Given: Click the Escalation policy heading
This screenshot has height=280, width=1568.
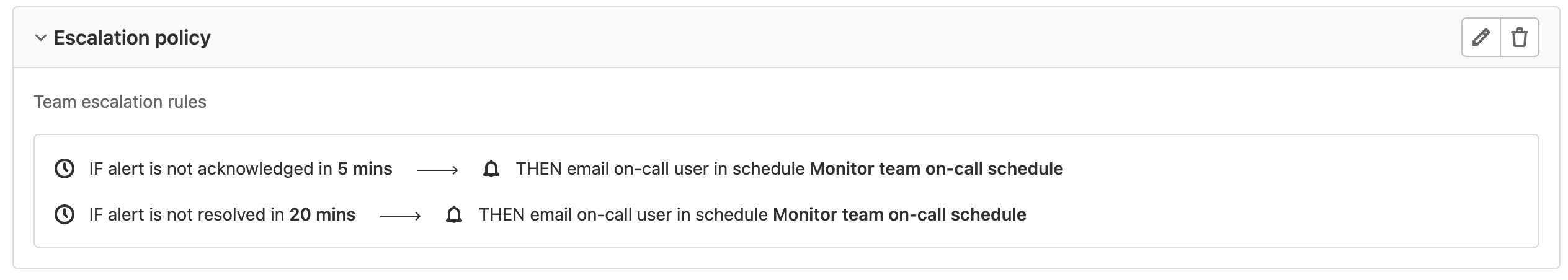Looking at the screenshot, I should point(131,38).
